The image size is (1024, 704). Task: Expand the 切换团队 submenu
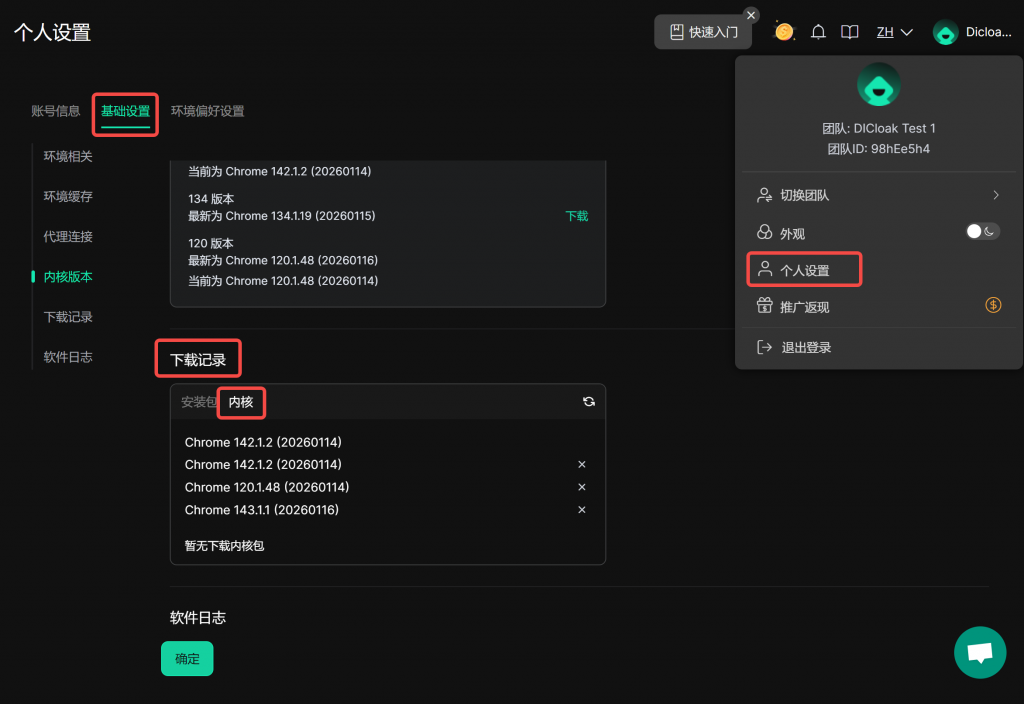click(996, 195)
